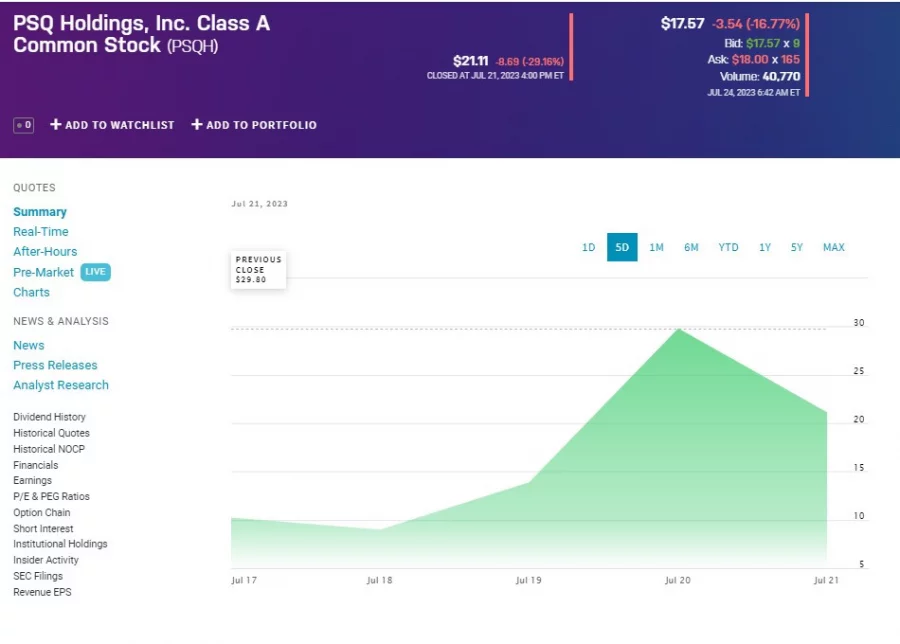Open the Charts section

point(31,292)
